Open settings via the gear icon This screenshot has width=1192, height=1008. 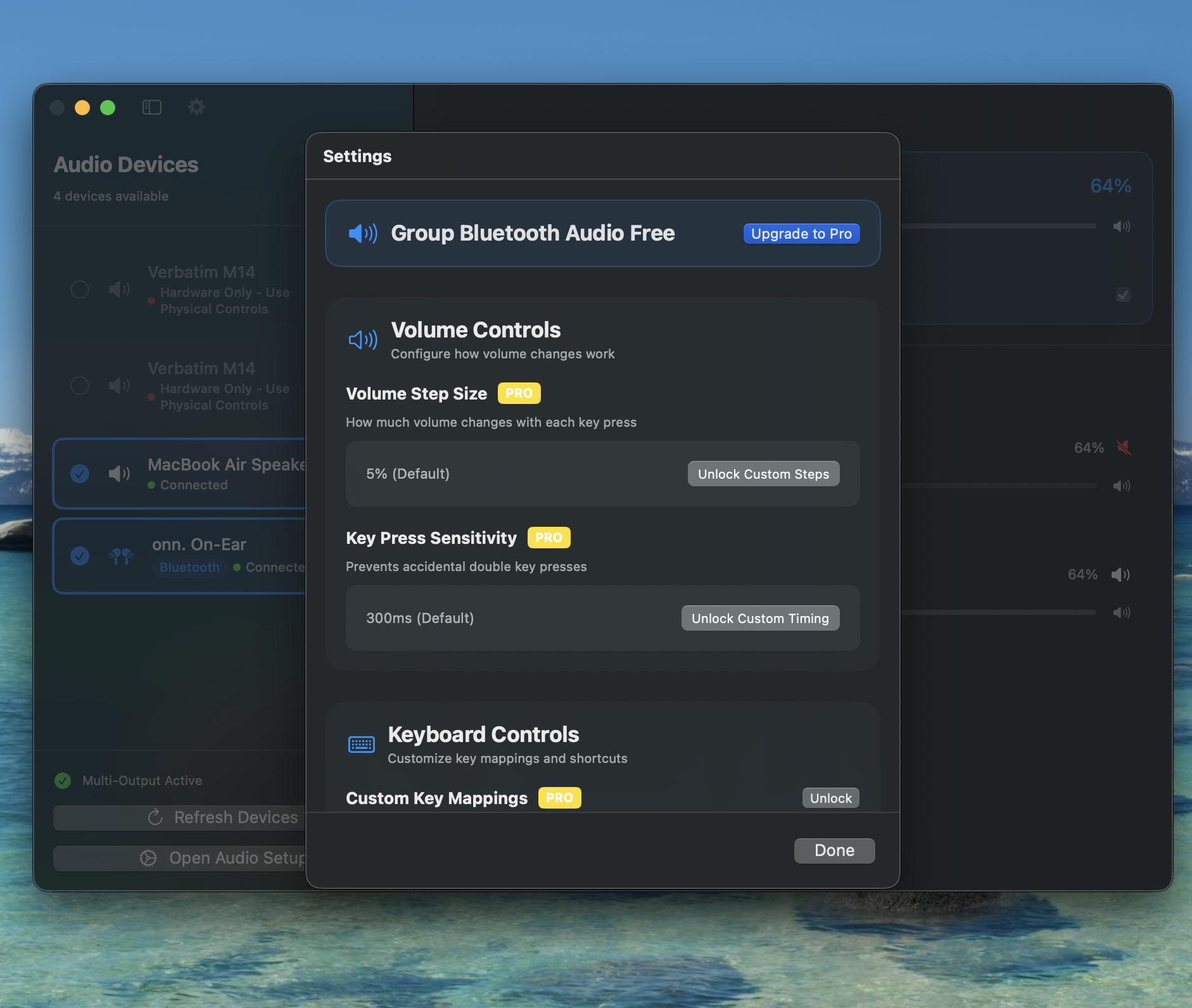[196, 107]
